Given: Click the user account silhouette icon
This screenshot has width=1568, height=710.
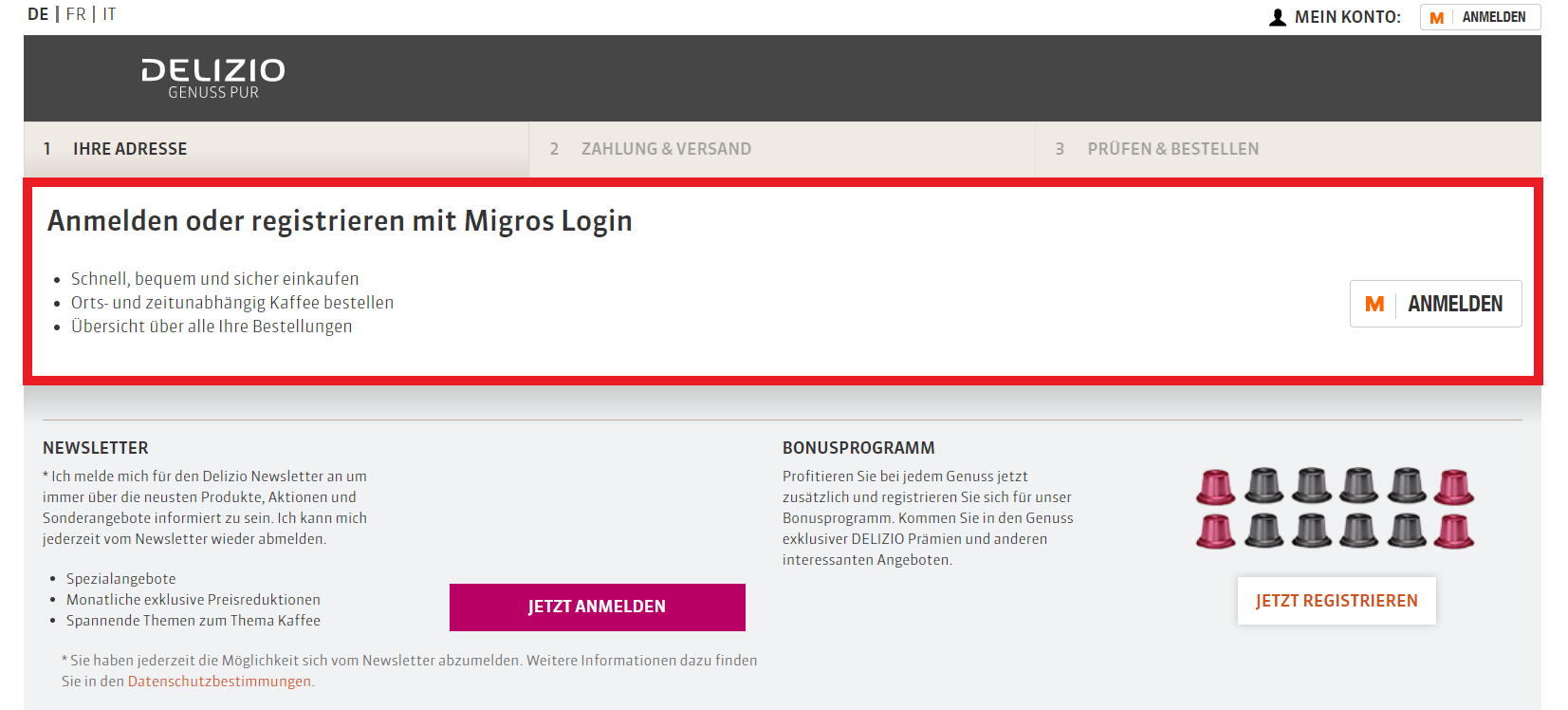Looking at the screenshot, I should coord(1278,17).
